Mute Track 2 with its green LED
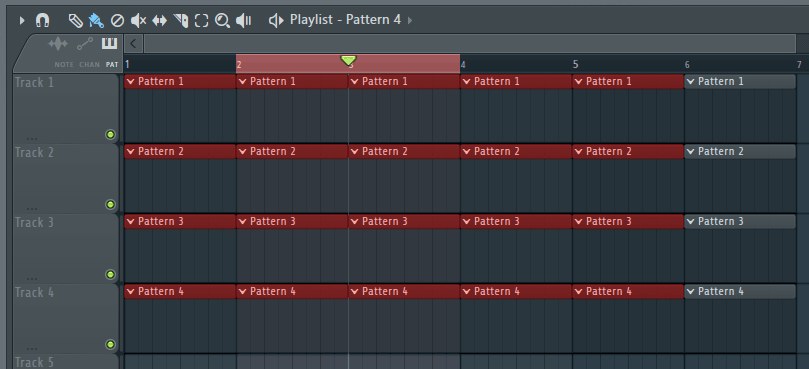Image resolution: width=809 pixels, height=369 pixels. click(x=110, y=204)
